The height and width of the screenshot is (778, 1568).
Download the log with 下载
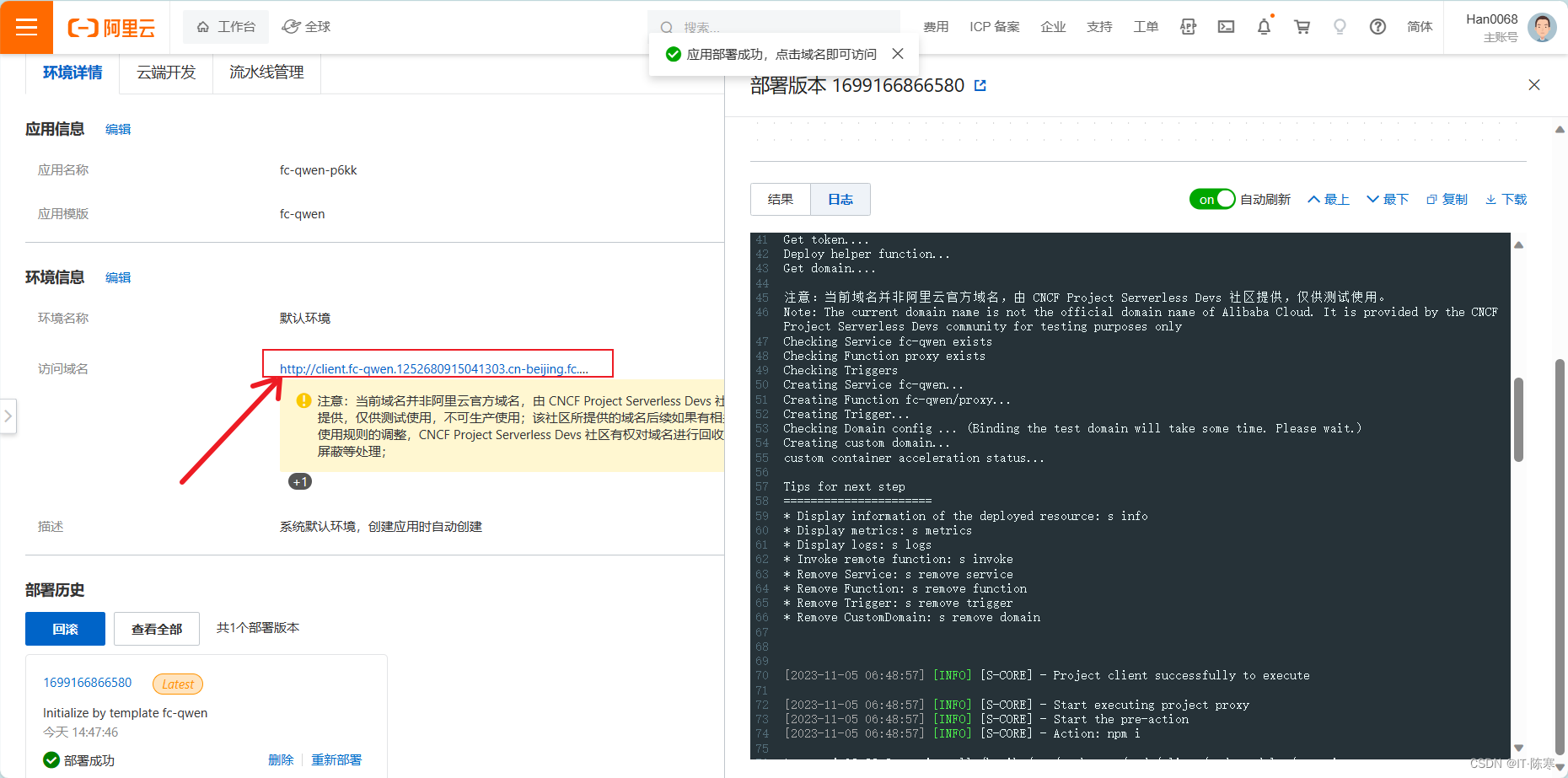pyautogui.click(x=1506, y=199)
